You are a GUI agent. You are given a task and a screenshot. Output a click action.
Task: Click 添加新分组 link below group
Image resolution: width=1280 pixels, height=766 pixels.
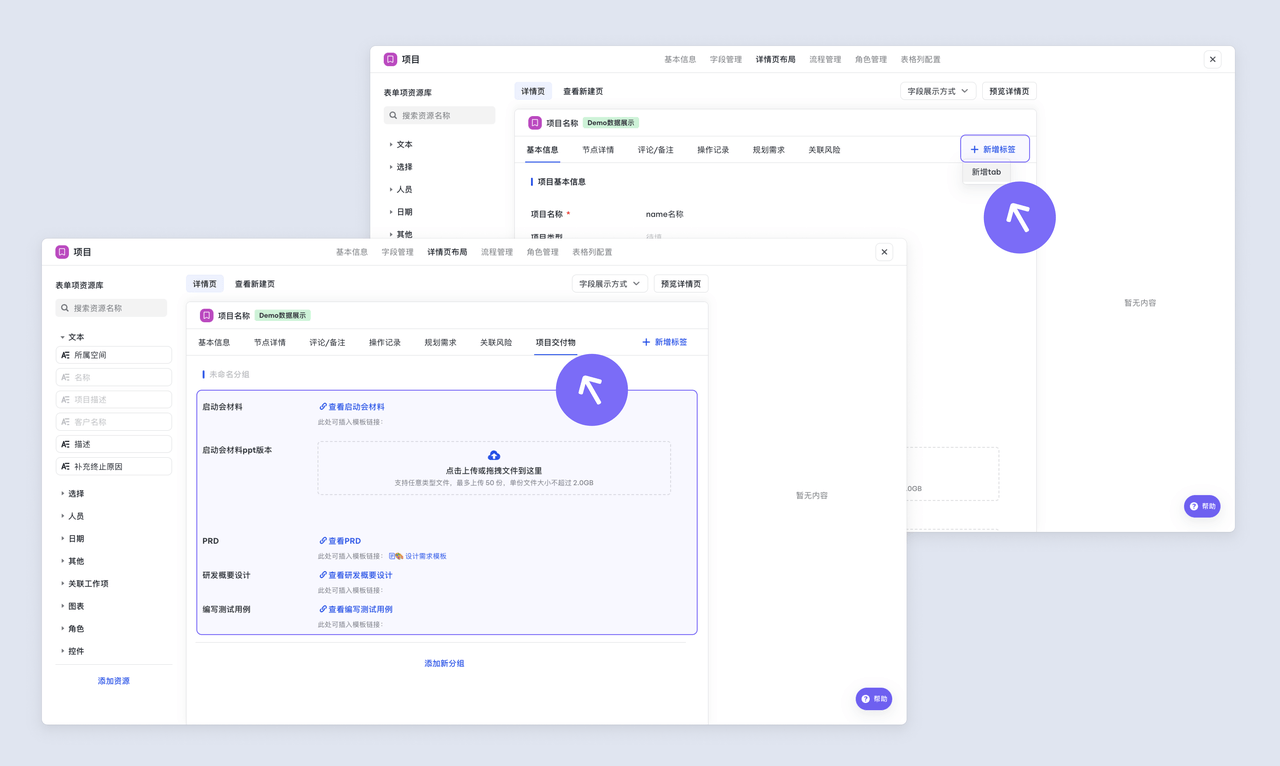tap(444, 664)
